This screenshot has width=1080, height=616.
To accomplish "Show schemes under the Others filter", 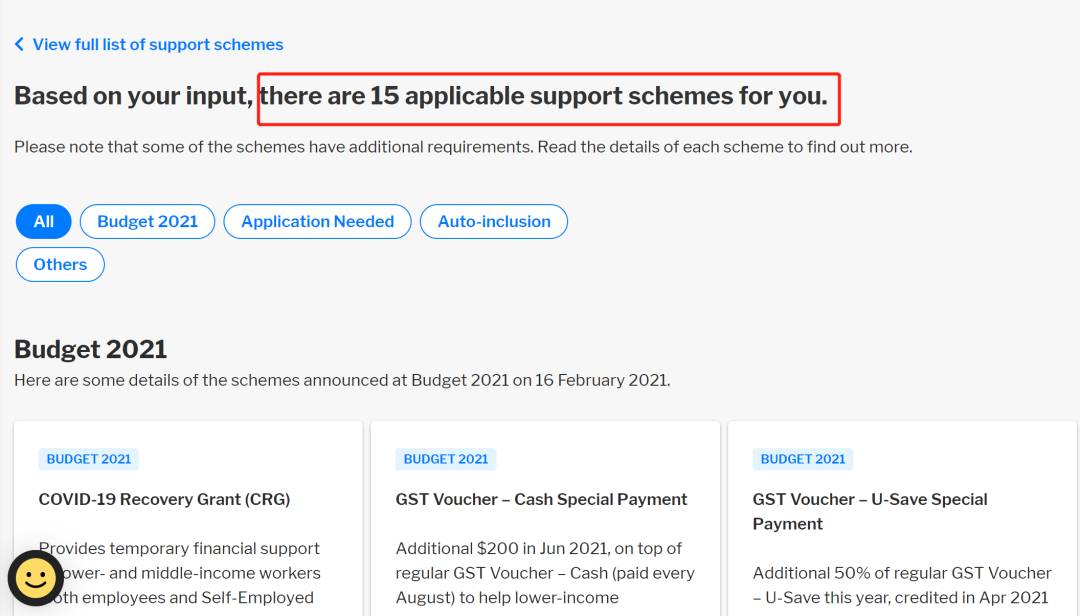I will pyautogui.click(x=60, y=265).
